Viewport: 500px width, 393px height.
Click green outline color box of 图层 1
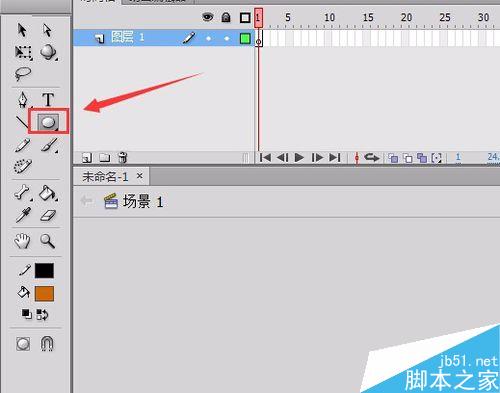[245, 38]
